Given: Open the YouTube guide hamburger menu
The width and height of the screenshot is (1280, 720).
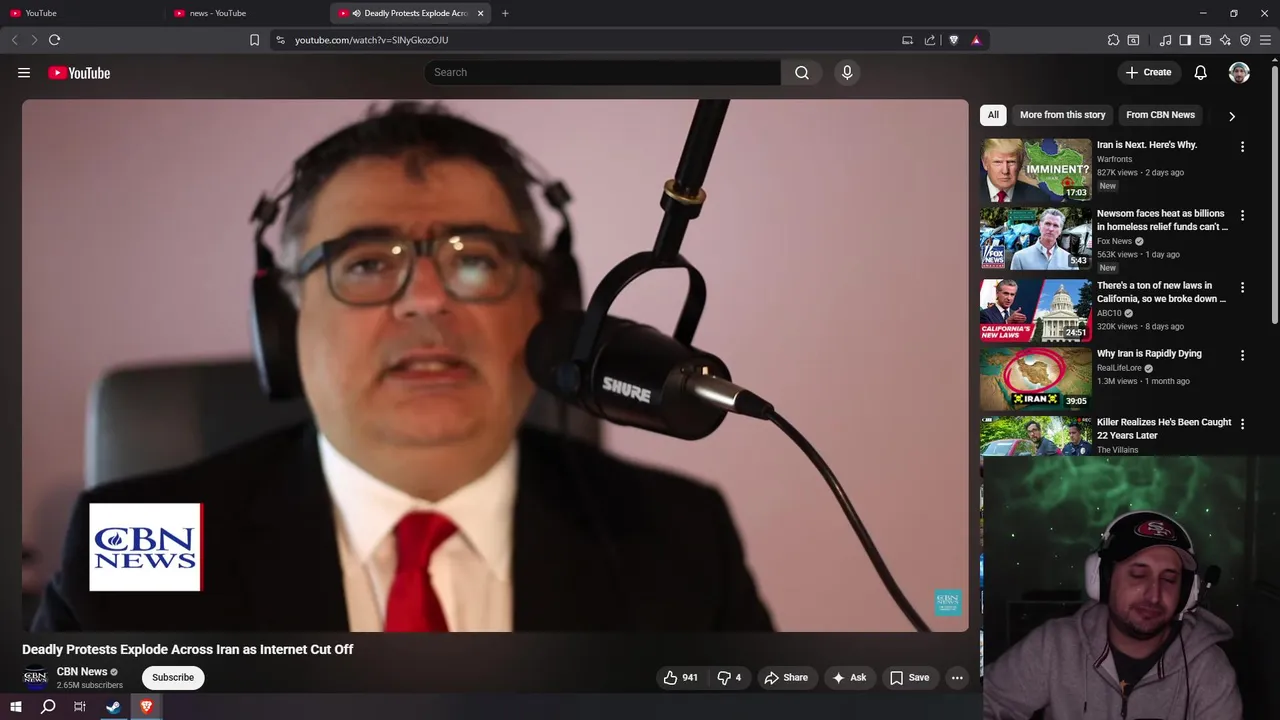Looking at the screenshot, I should (x=24, y=73).
